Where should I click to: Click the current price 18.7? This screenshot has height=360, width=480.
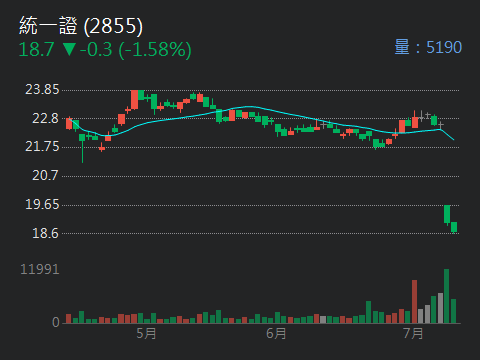click(x=36, y=49)
